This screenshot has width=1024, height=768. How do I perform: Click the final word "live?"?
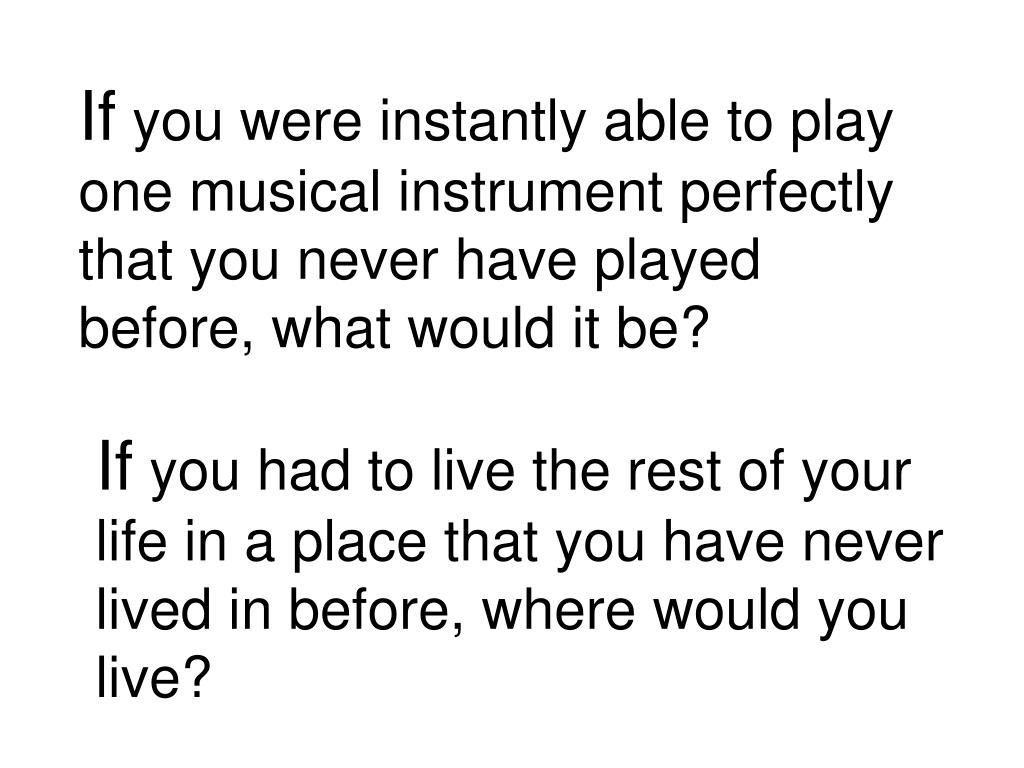[154, 677]
